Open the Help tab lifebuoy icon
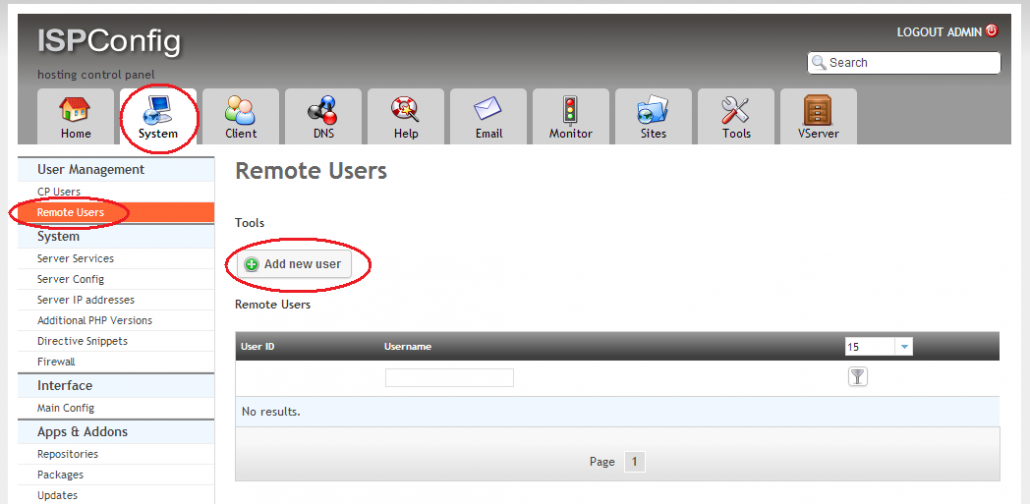 click(x=405, y=109)
